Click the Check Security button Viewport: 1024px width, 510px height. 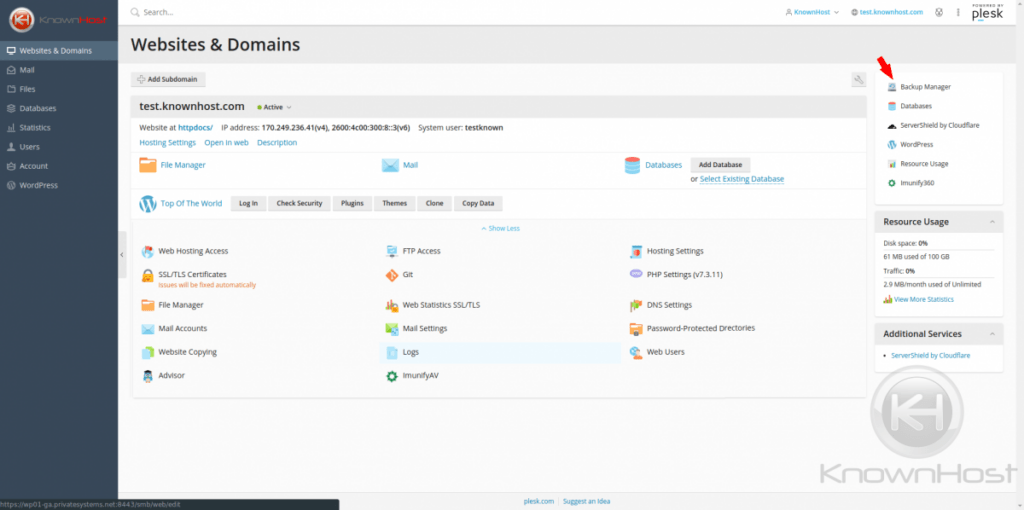click(299, 203)
